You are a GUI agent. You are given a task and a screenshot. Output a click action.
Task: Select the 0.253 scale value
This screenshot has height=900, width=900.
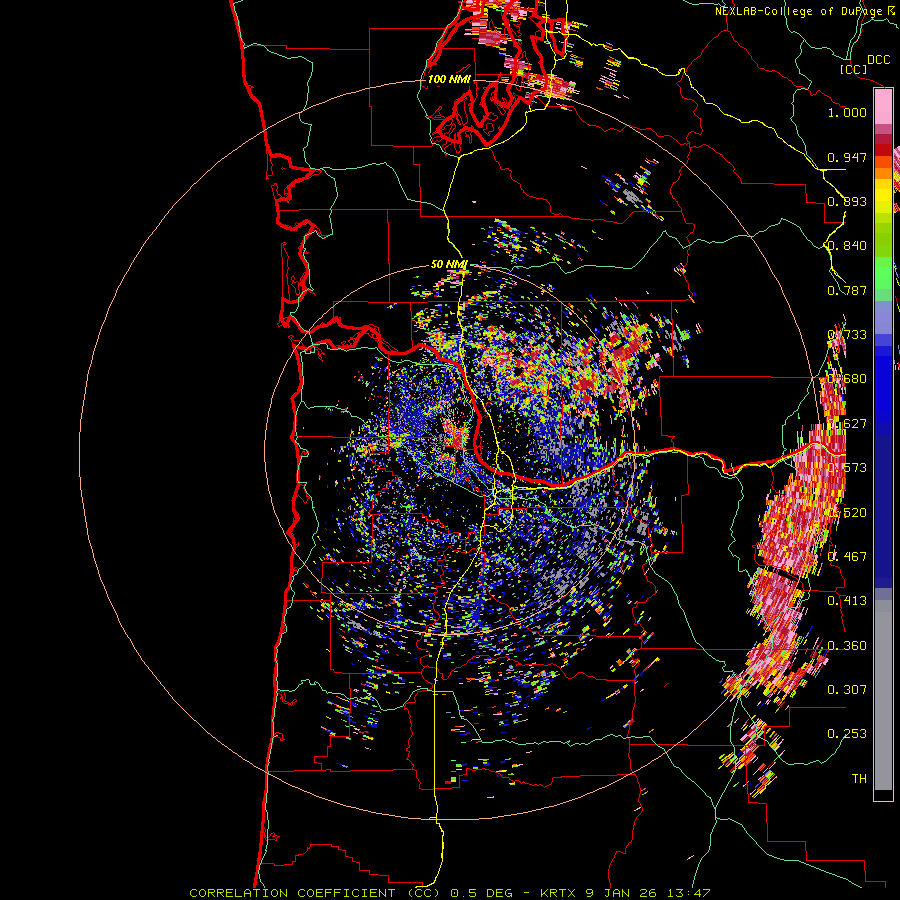847,734
